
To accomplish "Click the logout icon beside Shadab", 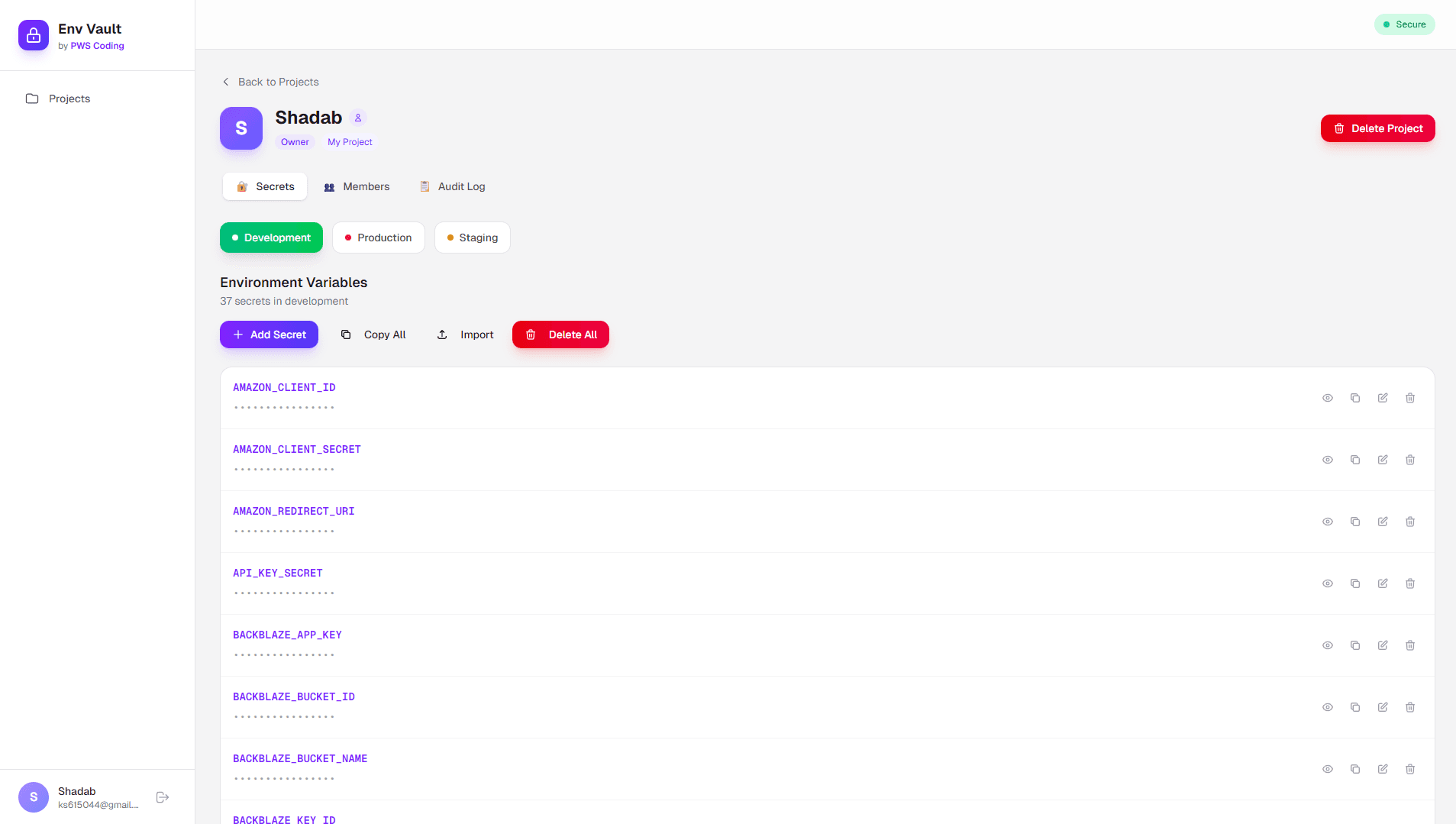I will coord(163,797).
